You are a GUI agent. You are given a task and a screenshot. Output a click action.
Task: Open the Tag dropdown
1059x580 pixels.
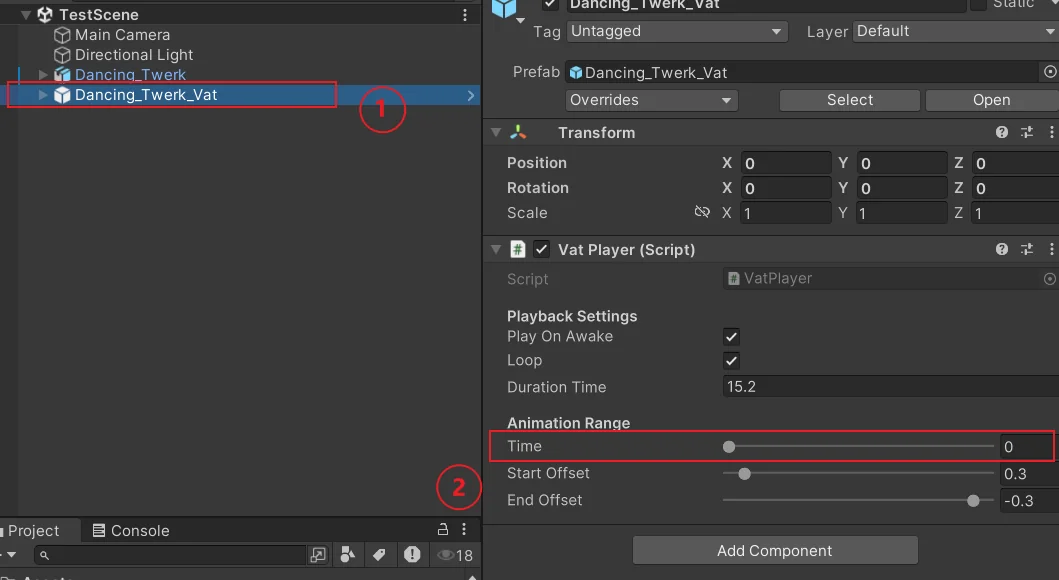click(x=677, y=31)
